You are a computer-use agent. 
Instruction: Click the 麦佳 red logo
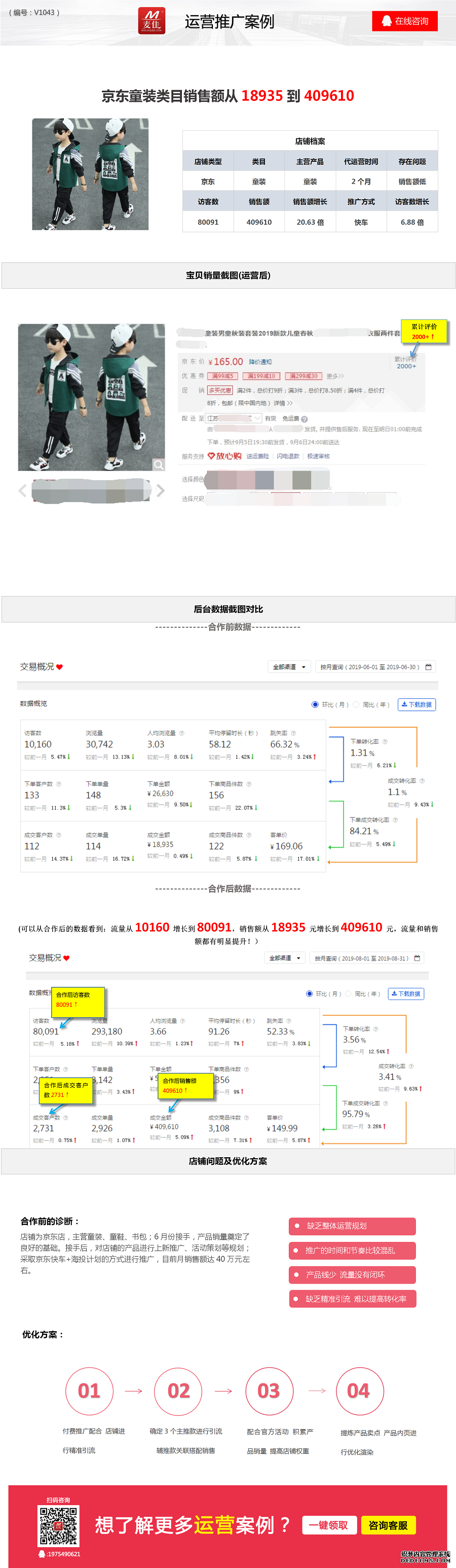coord(151,21)
